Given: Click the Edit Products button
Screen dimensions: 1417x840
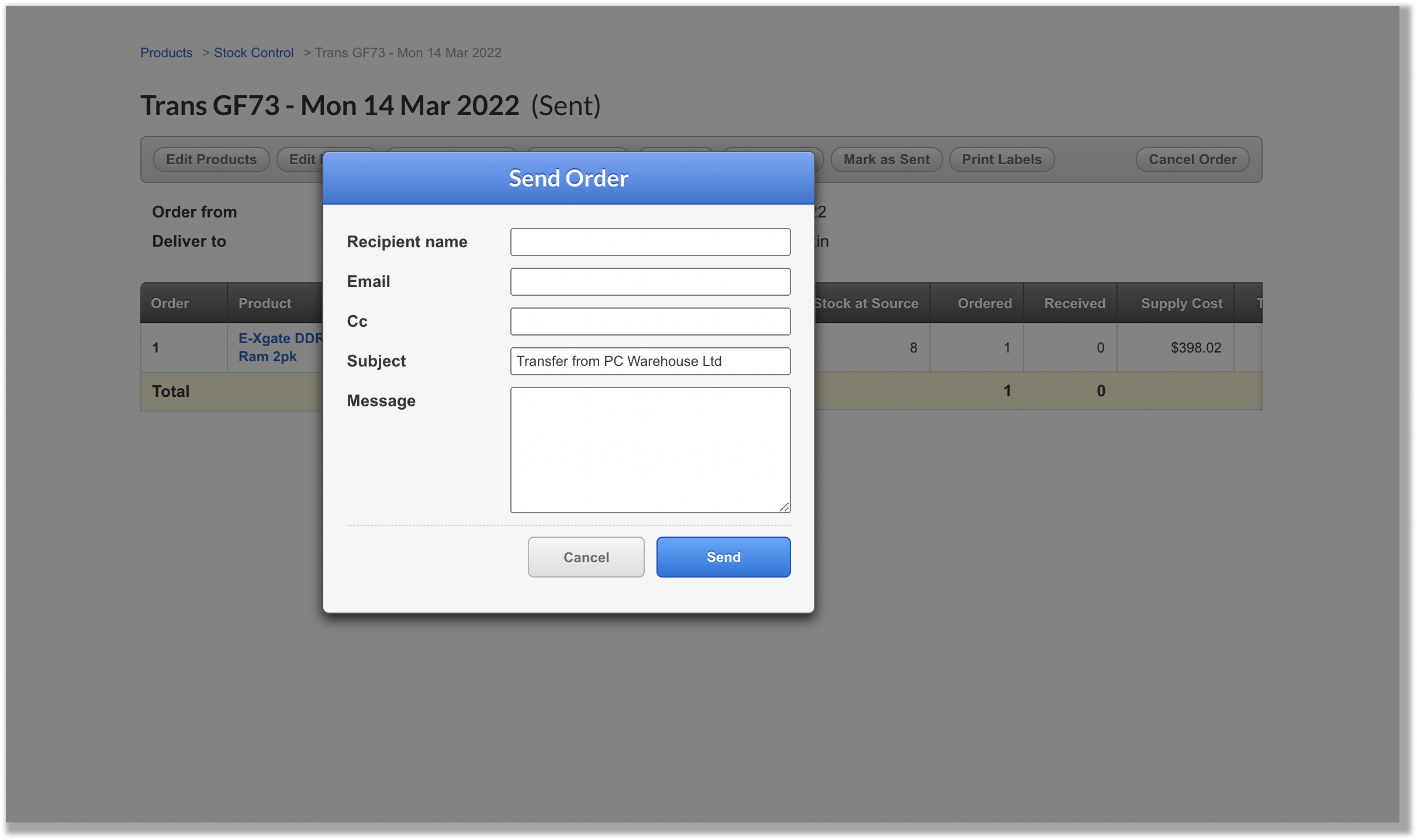Looking at the screenshot, I should coord(211,160).
